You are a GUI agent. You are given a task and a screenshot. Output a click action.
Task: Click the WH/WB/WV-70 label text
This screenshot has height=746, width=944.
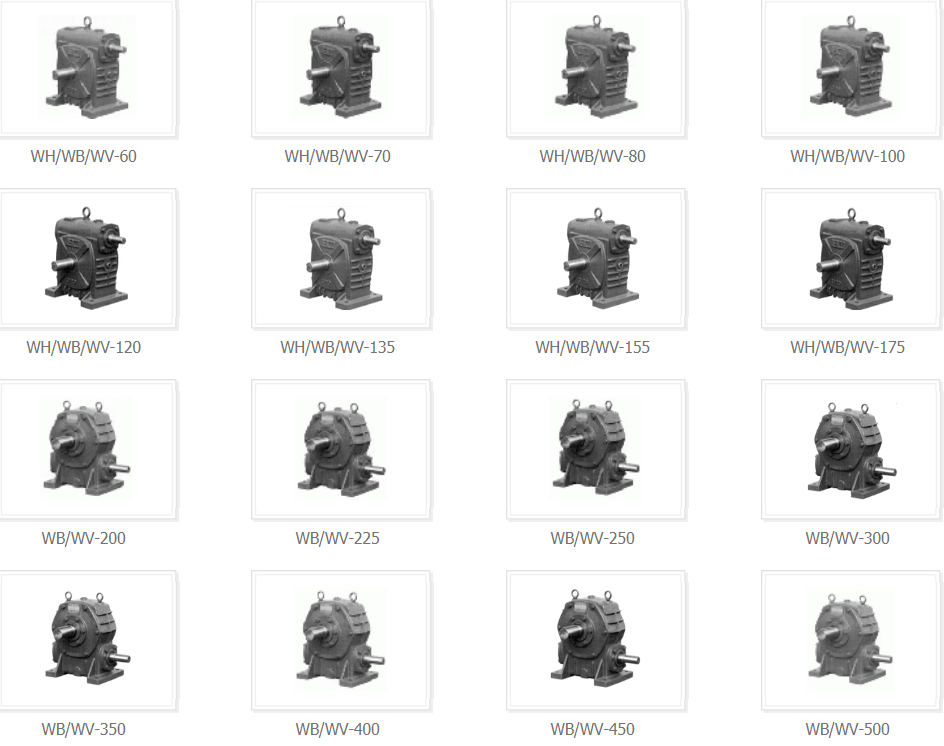click(338, 157)
